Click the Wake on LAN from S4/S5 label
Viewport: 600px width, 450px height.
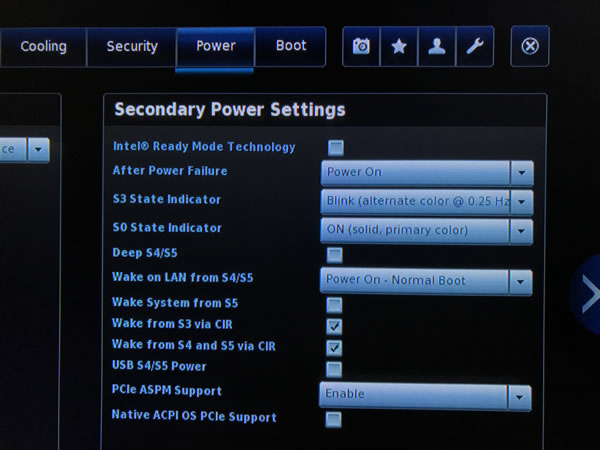point(183,277)
